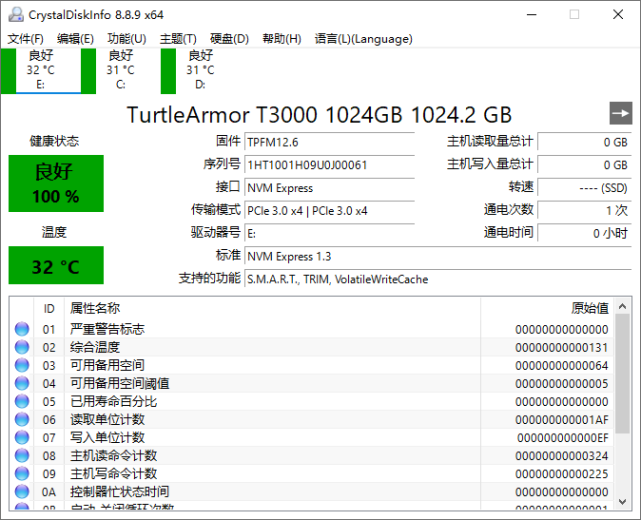The width and height of the screenshot is (641, 520).
Task: Go to next disk with arrow button
Action: [621, 113]
